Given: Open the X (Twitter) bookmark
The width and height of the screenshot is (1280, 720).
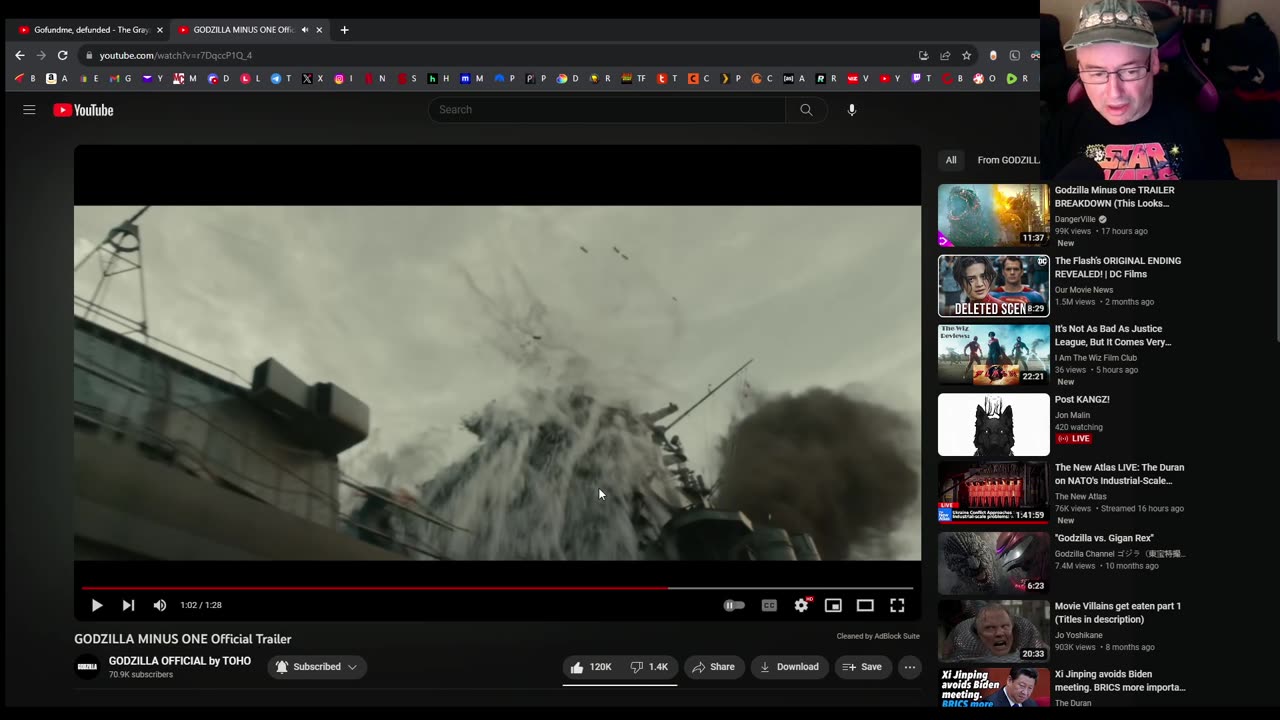Looking at the screenshot, I should [313, 78].
